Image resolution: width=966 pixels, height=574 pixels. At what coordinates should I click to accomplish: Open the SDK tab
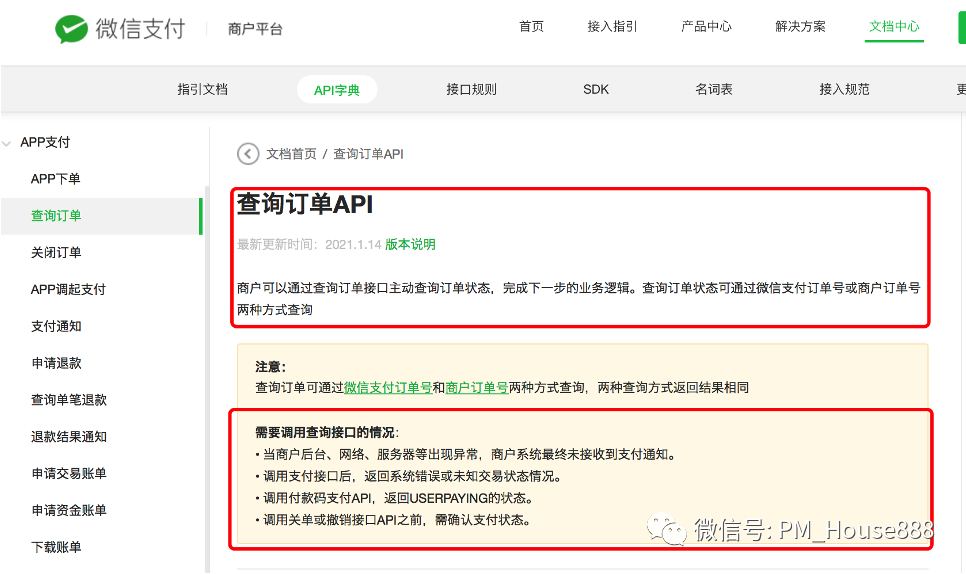(596, 89)
